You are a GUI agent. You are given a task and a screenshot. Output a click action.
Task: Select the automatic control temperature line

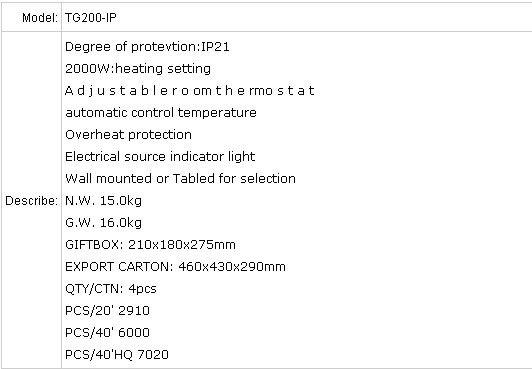(161, 113)
